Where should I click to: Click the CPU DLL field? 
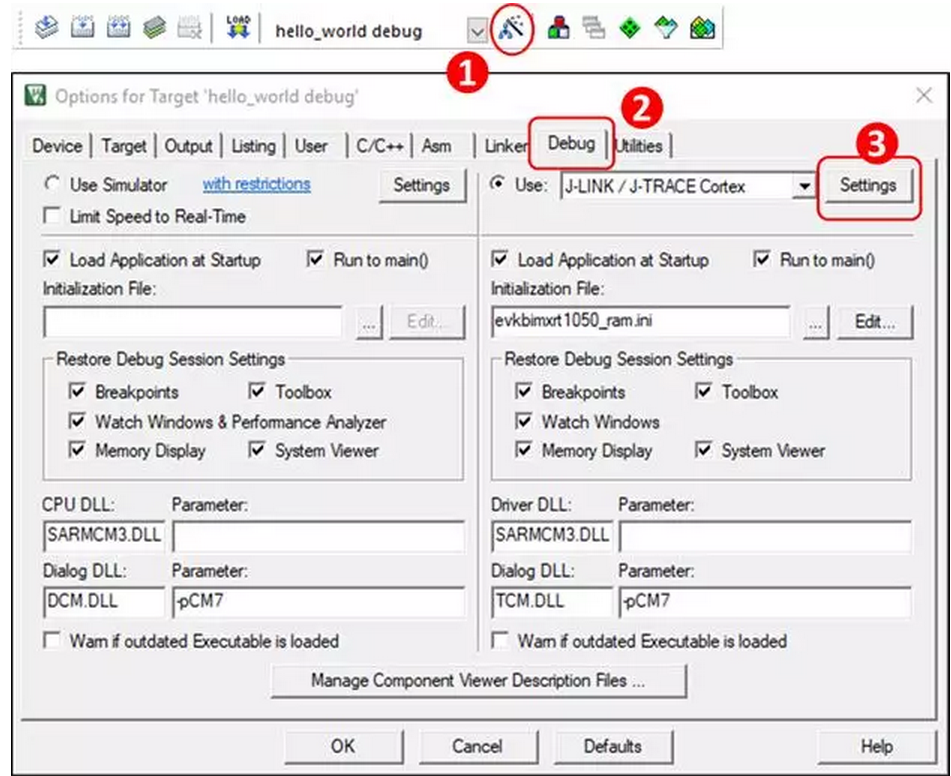coord(104,536)
